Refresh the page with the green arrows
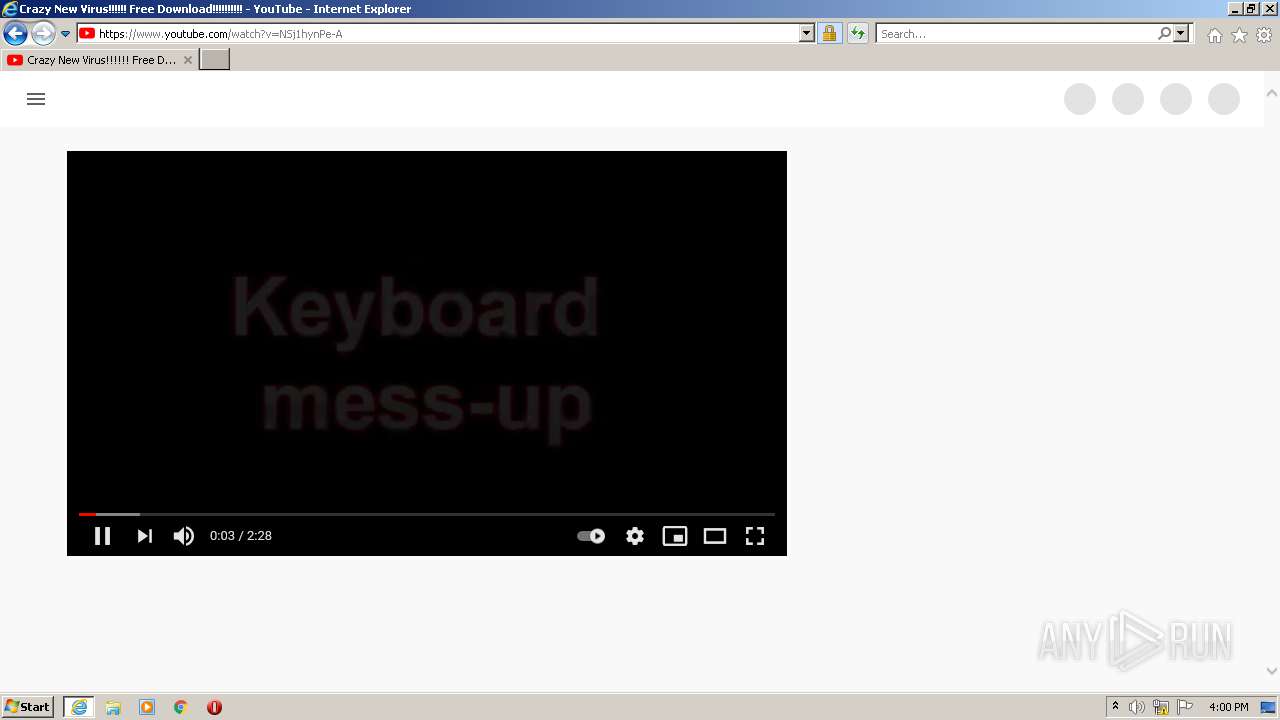The height and width of the screenshot is (720, 1280). pos(858,34)
